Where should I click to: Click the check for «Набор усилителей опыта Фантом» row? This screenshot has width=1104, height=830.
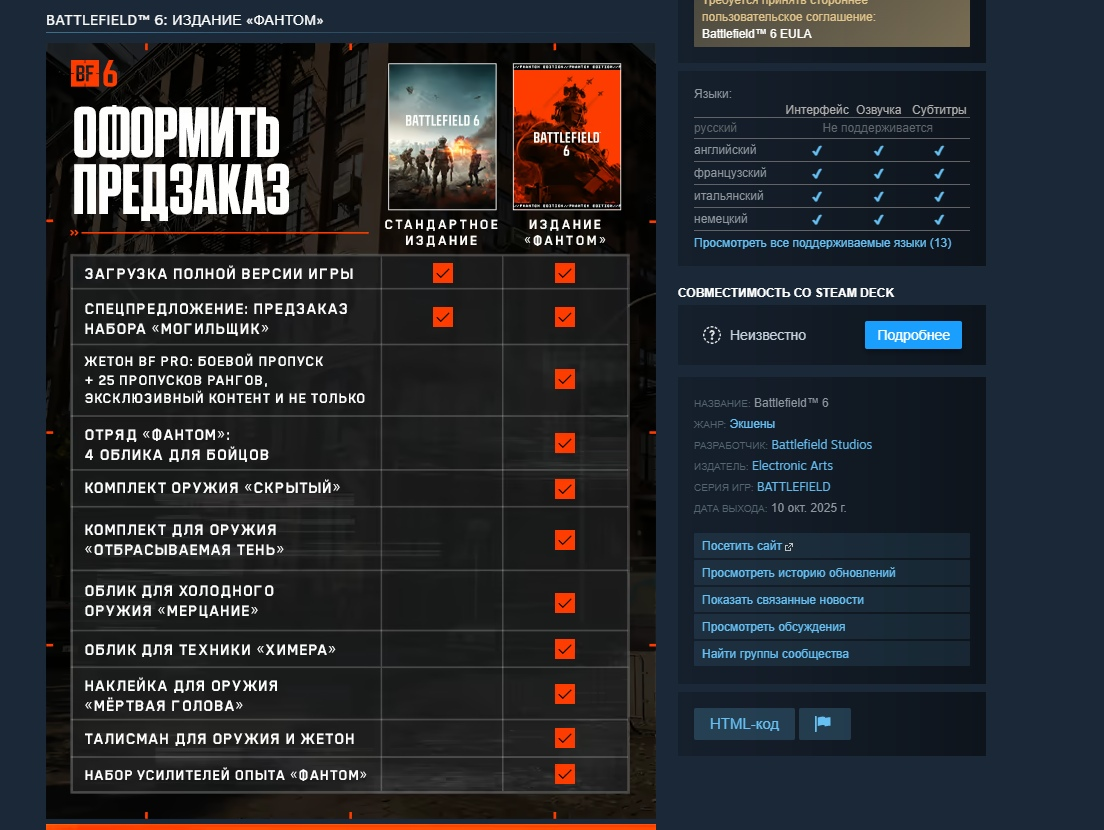tap(565, 774)
